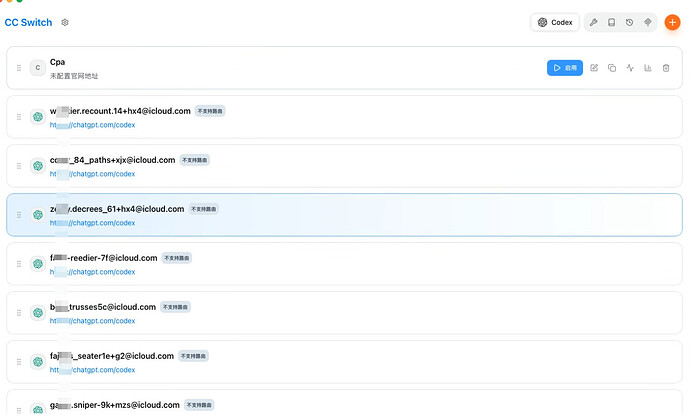The height and width of the screenshot is (418, 690).
Task: Edit the Cpa provider
Action: tap(594, 68)
